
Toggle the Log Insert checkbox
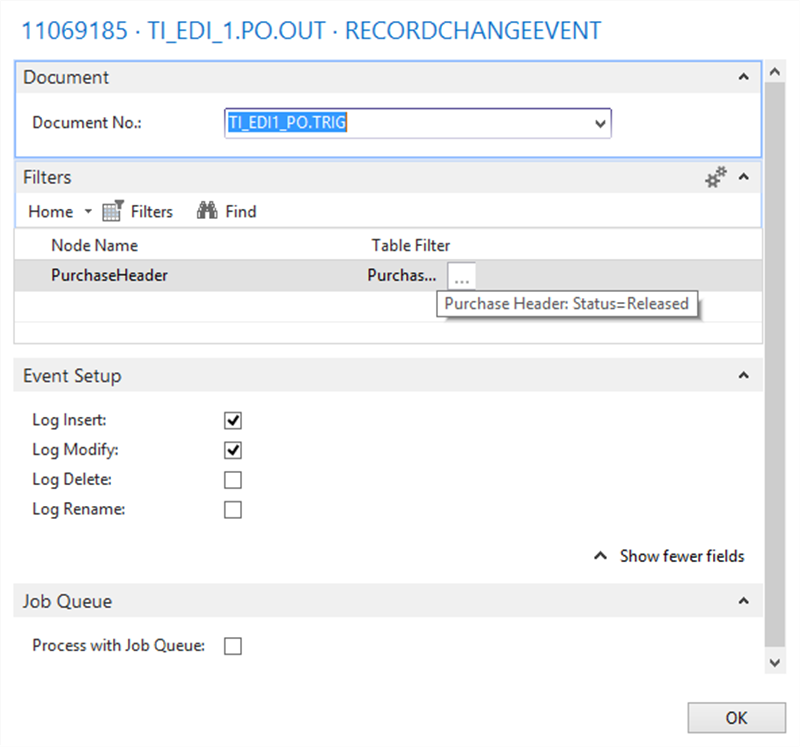[233, 420]
